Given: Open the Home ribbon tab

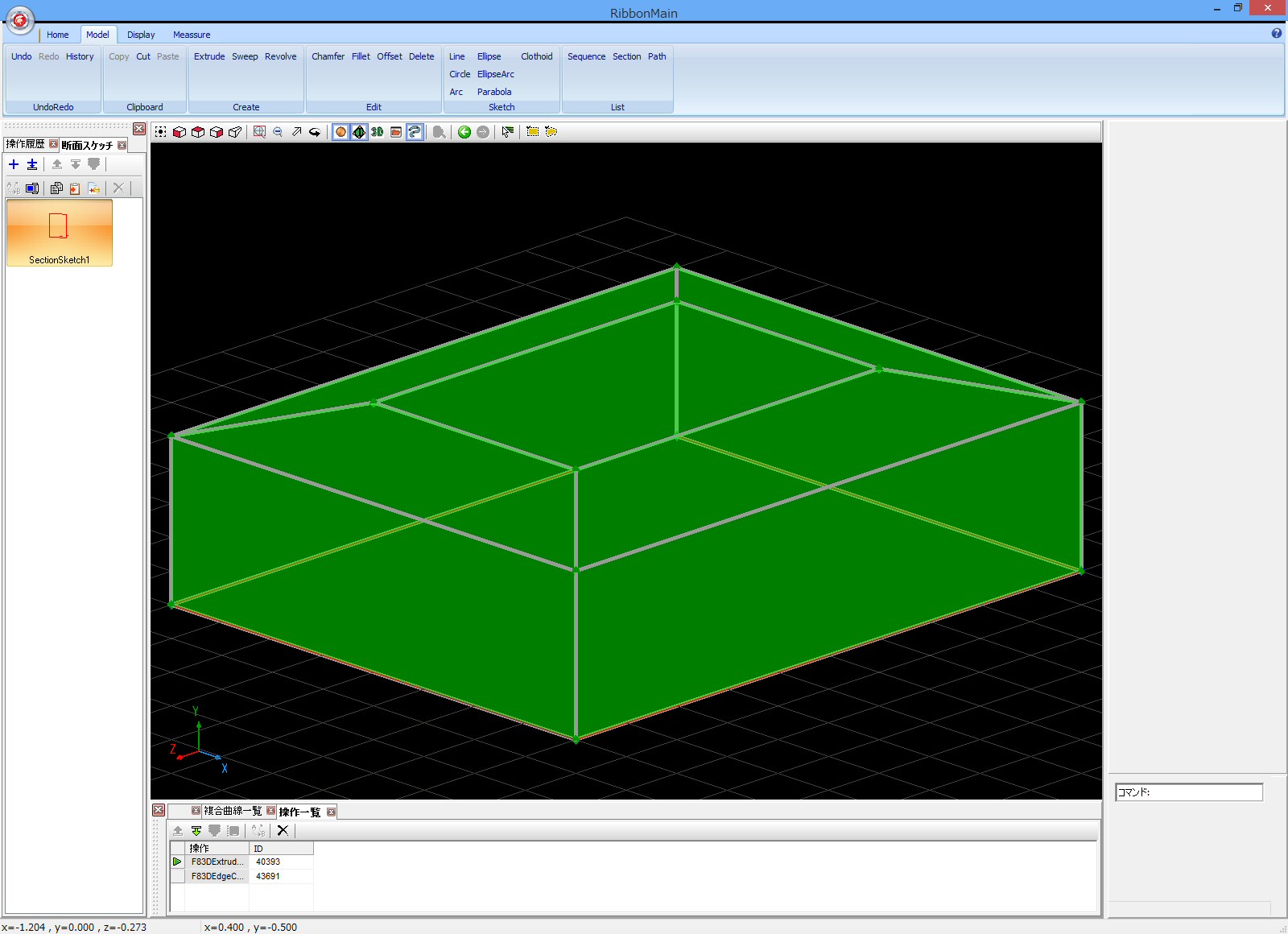Looking at the screenshot, I should (x=58, y=35).
